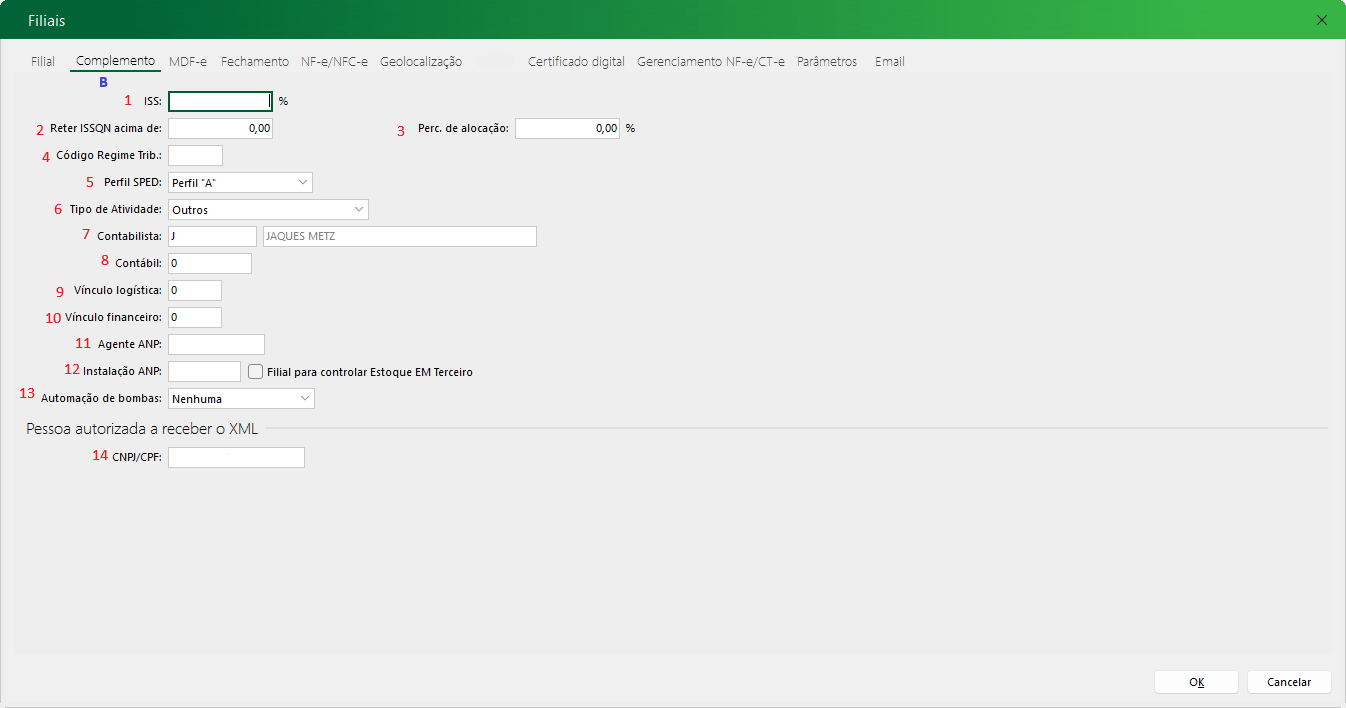Click the ISS percentage input field
Viewport: 1346px width, 708px height.
[220, 101]
